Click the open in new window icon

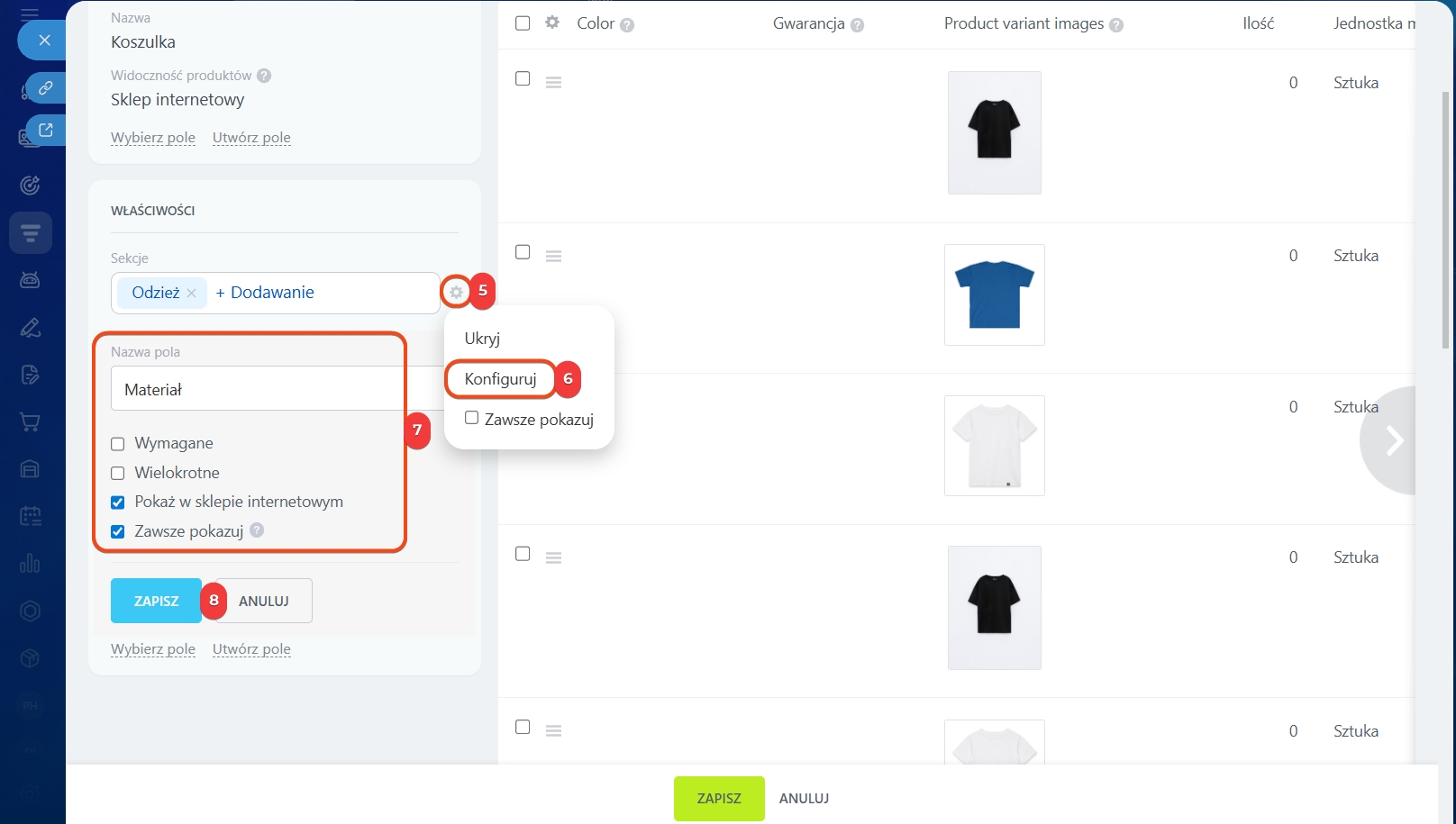[x=45, y=130]
